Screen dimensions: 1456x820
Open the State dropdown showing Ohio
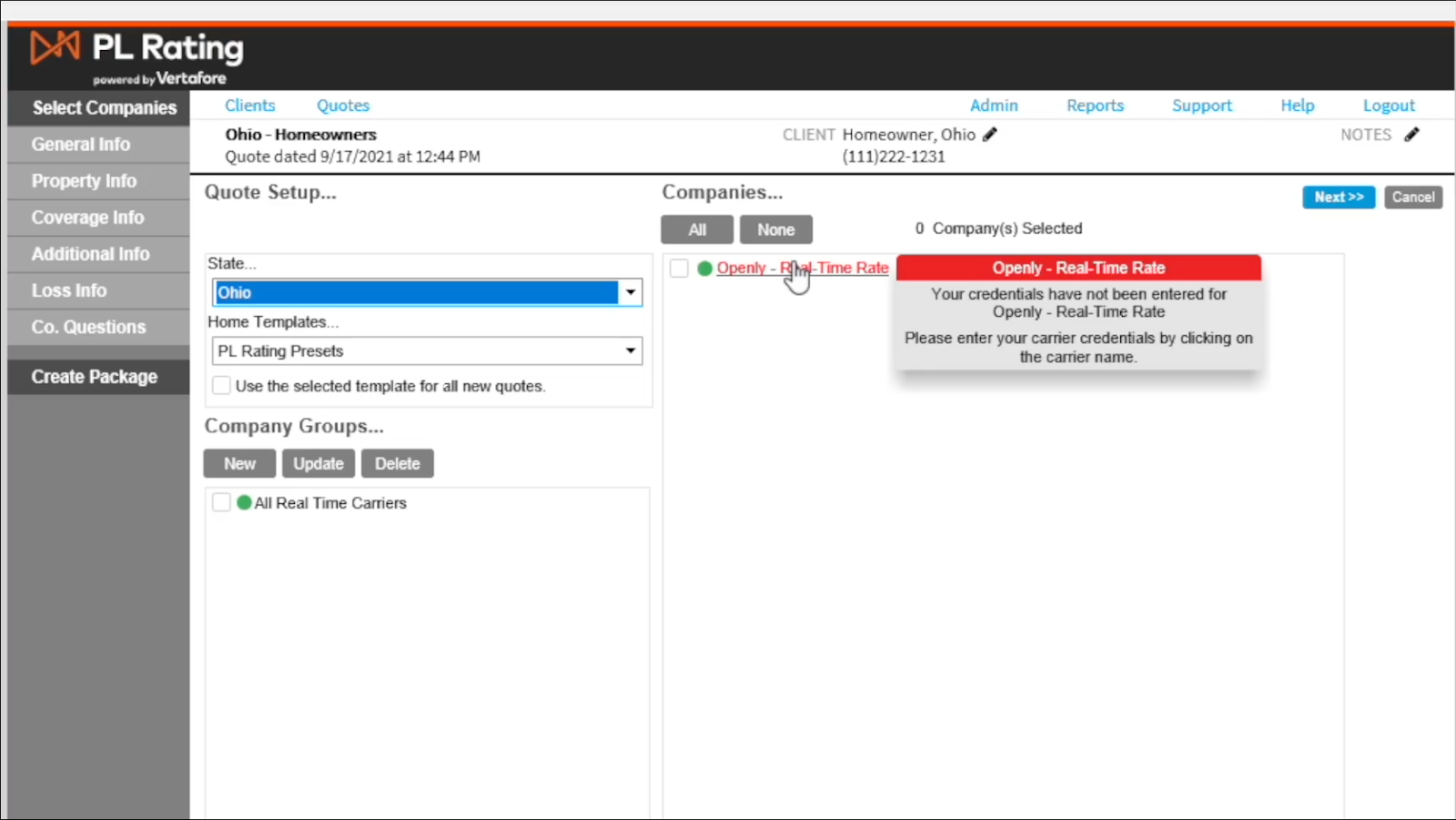[428, 292]
